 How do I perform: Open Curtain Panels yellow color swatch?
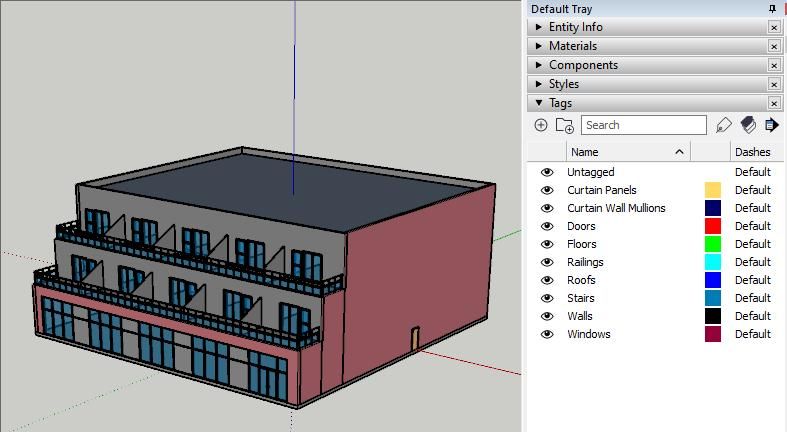(713, 190)
